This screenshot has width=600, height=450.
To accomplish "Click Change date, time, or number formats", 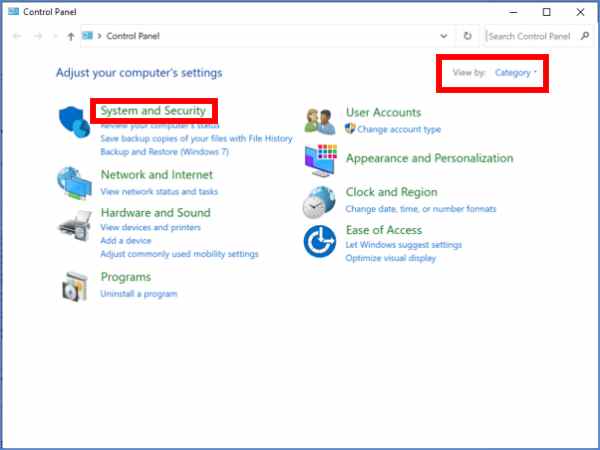I will [x=421, y=209].
